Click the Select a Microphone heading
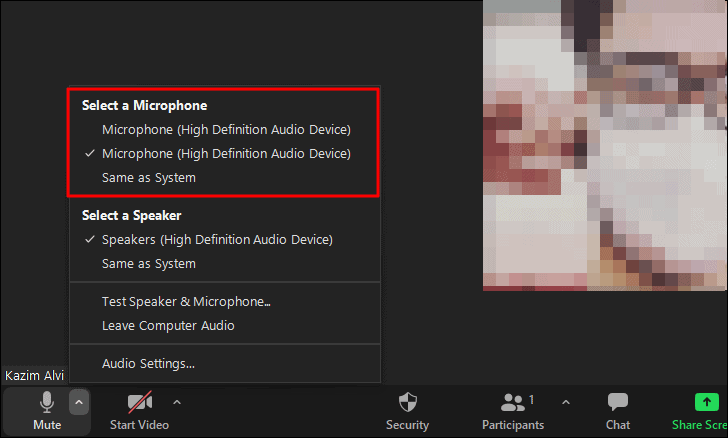The image size is (728, 438). (x=144, y=105)
